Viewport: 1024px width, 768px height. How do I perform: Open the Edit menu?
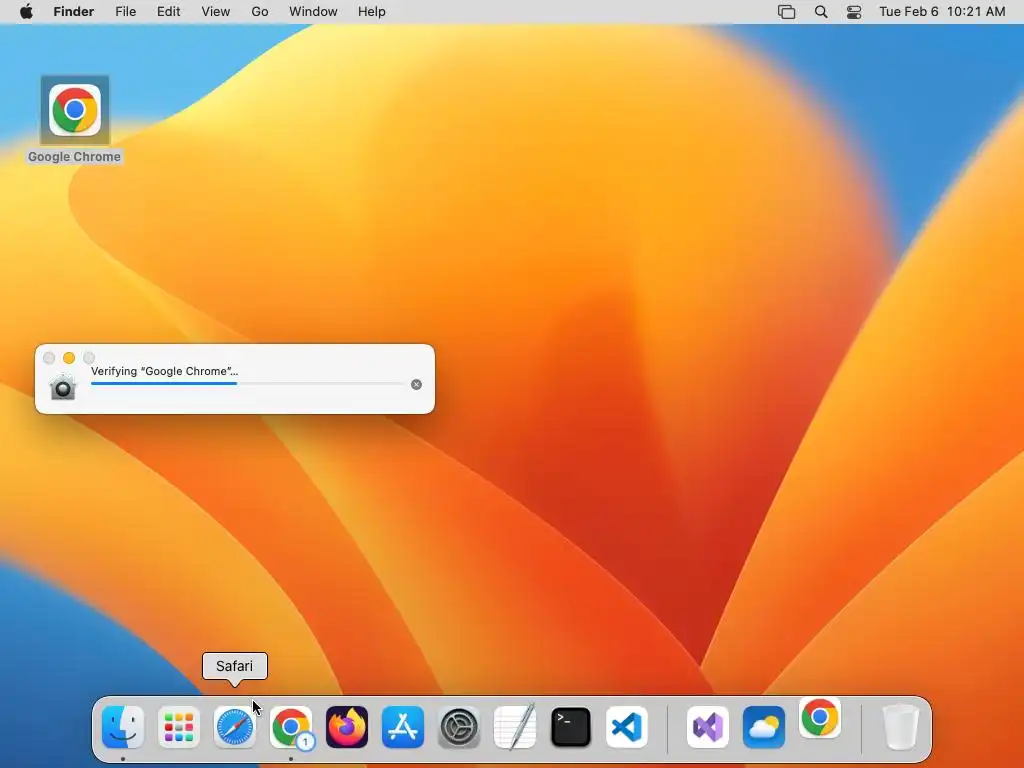168,12
